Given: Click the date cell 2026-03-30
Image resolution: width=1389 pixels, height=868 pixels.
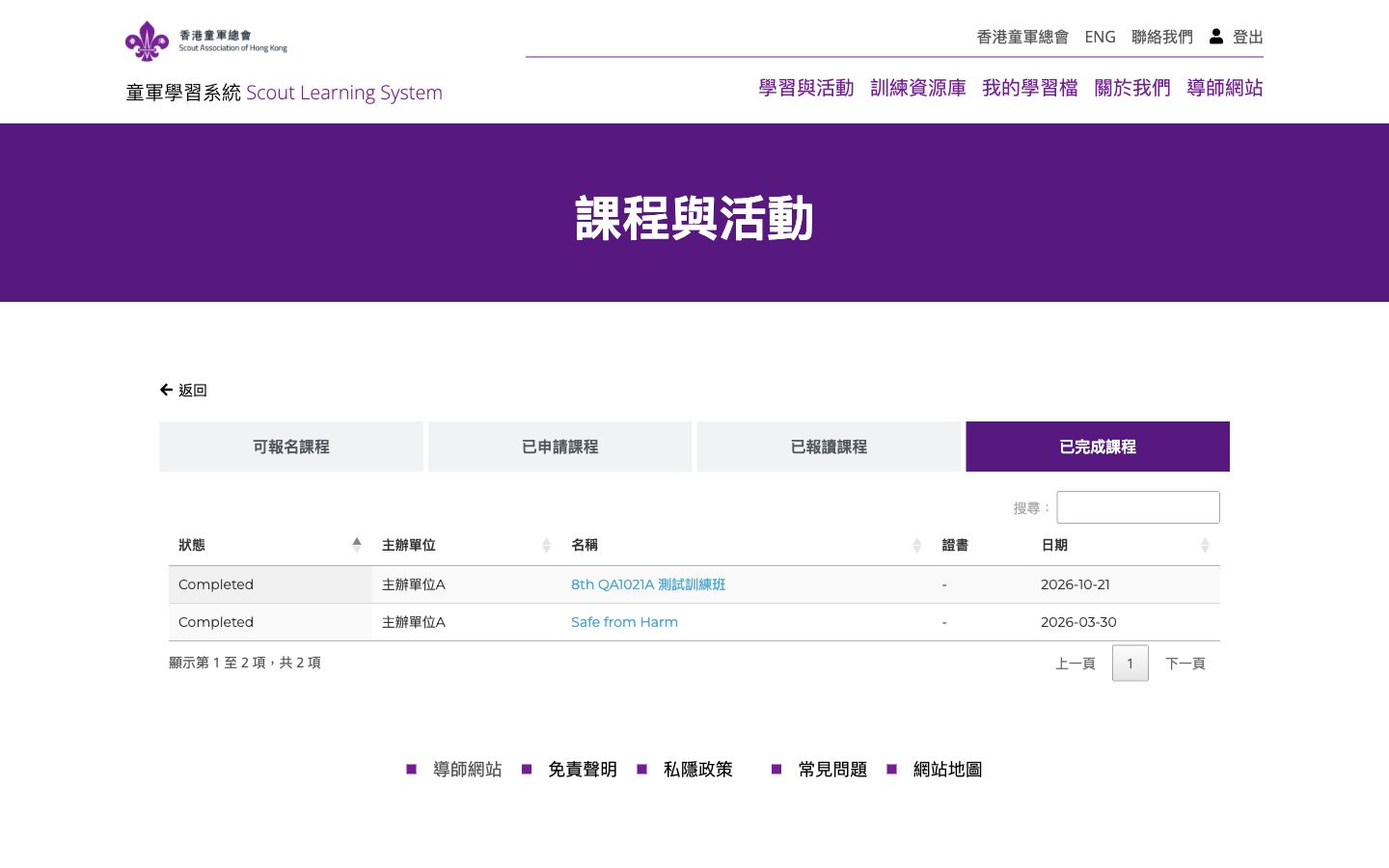Looking at the screenshot, I should (x=1078, y=622).
